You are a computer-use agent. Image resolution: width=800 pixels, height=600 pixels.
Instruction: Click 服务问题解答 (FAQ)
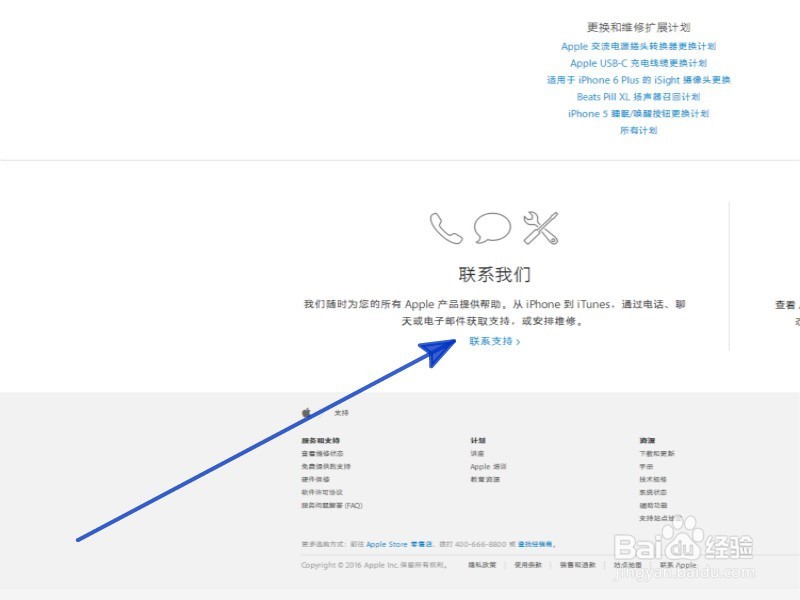(331, 505)
